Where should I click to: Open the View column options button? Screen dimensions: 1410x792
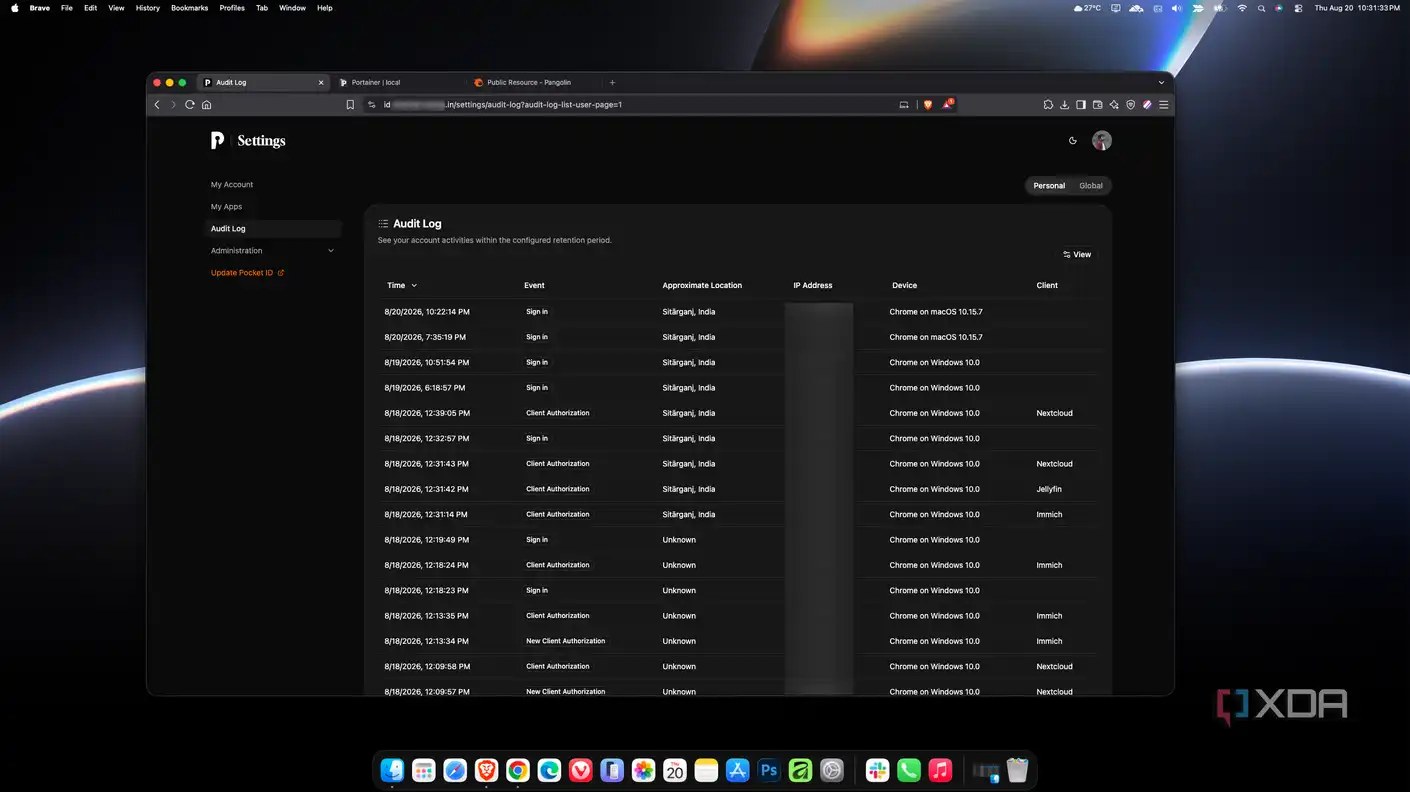pos(1077,254)
